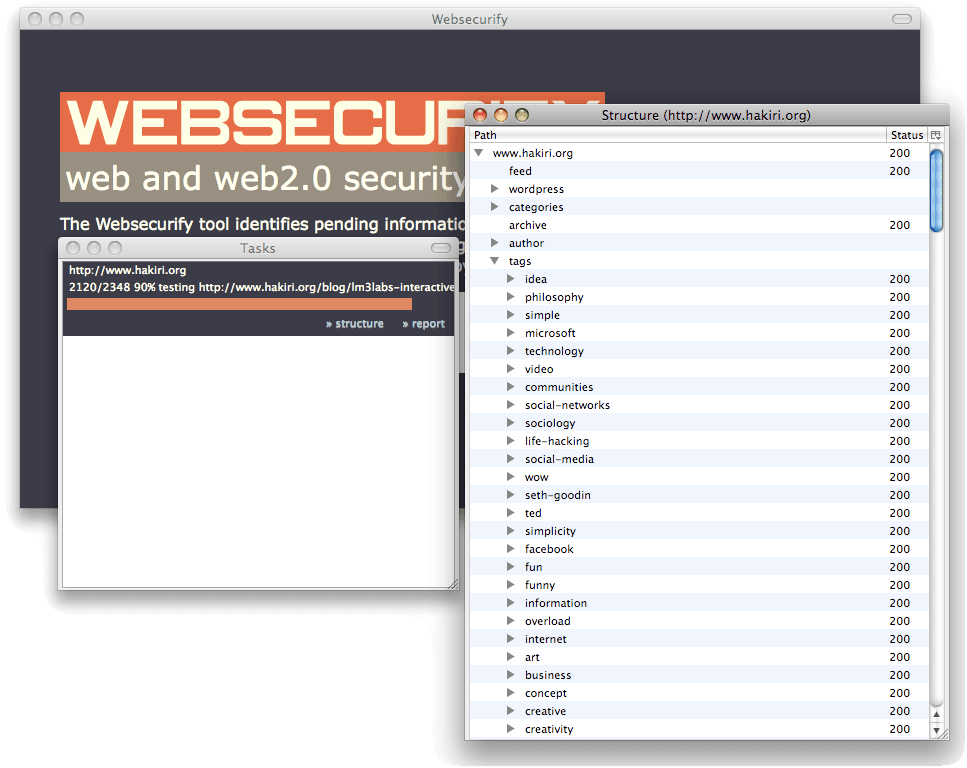Click the orange scan progress bar

click(x=239, y=303)
